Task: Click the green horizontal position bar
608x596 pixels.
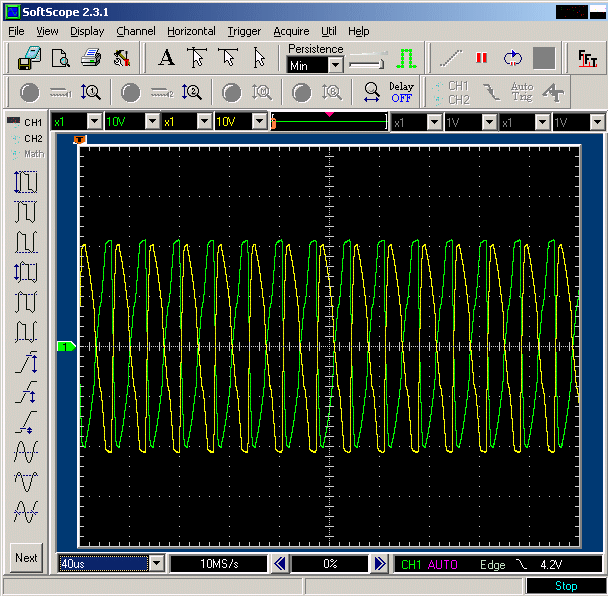Action: pyautogui.click(x=330, y=122)
